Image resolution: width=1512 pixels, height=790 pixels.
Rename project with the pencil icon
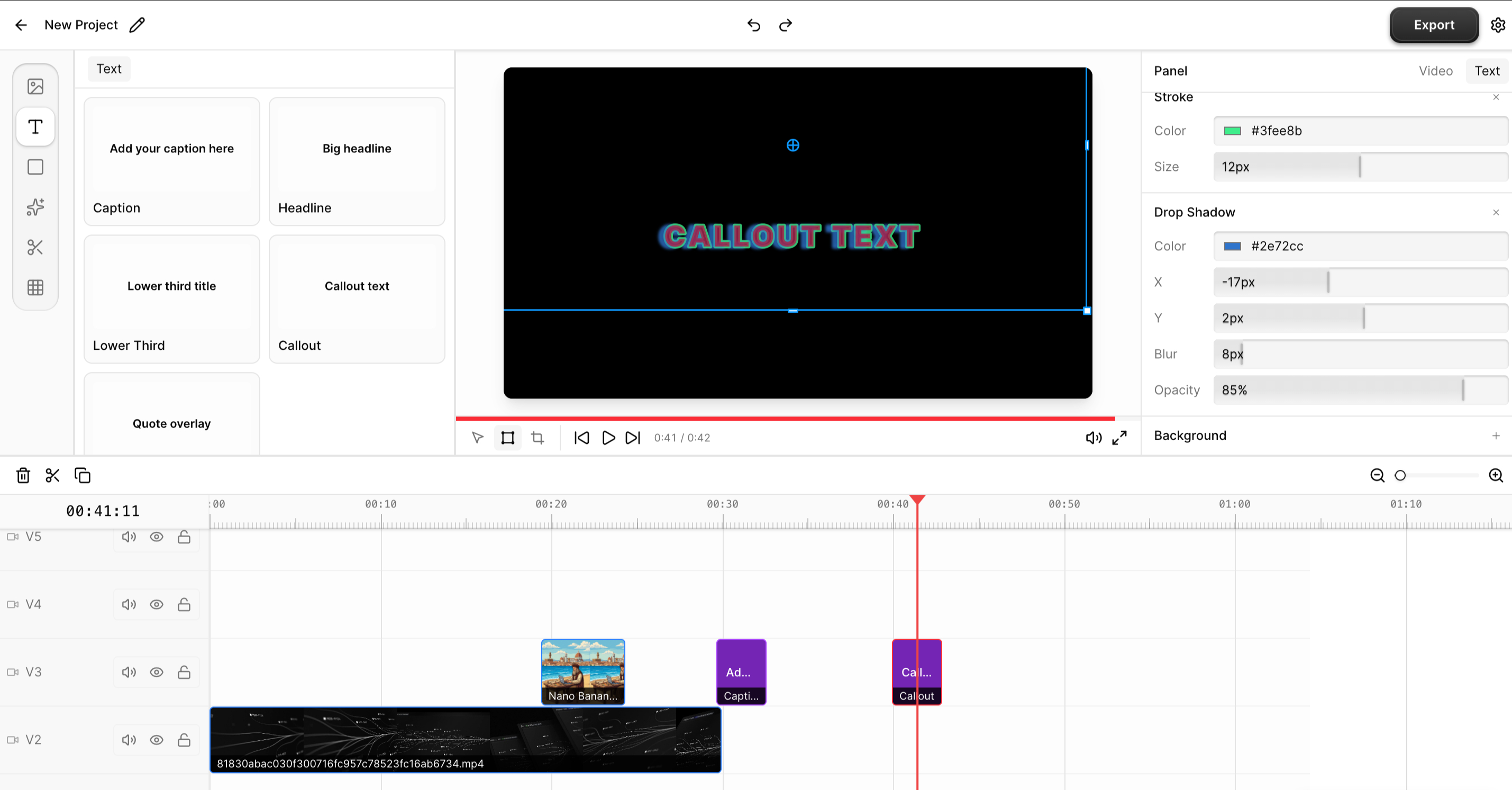click(x=137, y=25)
